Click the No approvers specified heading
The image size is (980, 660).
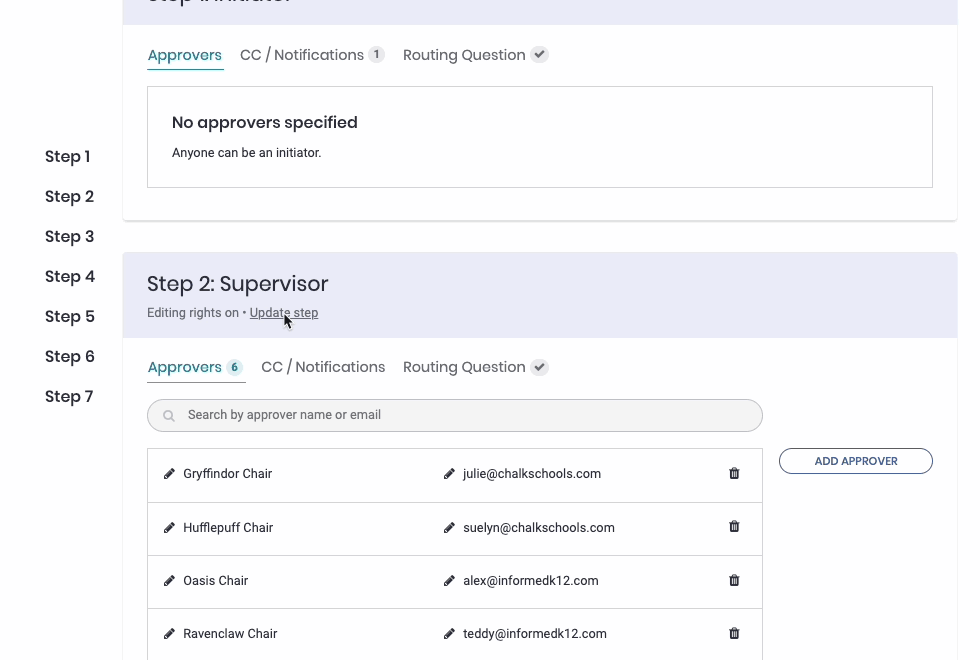coord(265,122)
